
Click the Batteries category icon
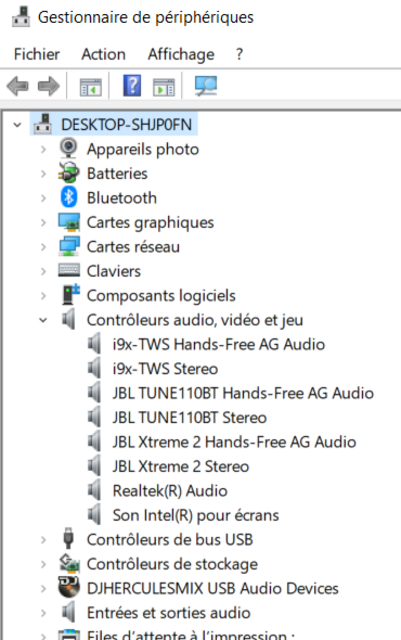pyautogui.click(x=69, y=173)
